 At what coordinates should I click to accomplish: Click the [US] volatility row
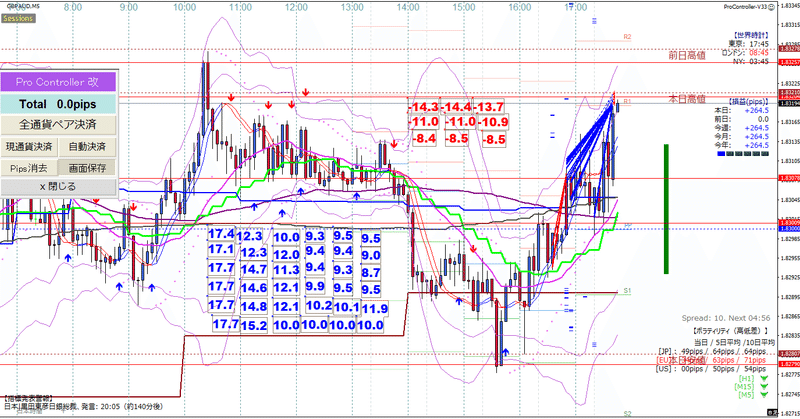711,368
